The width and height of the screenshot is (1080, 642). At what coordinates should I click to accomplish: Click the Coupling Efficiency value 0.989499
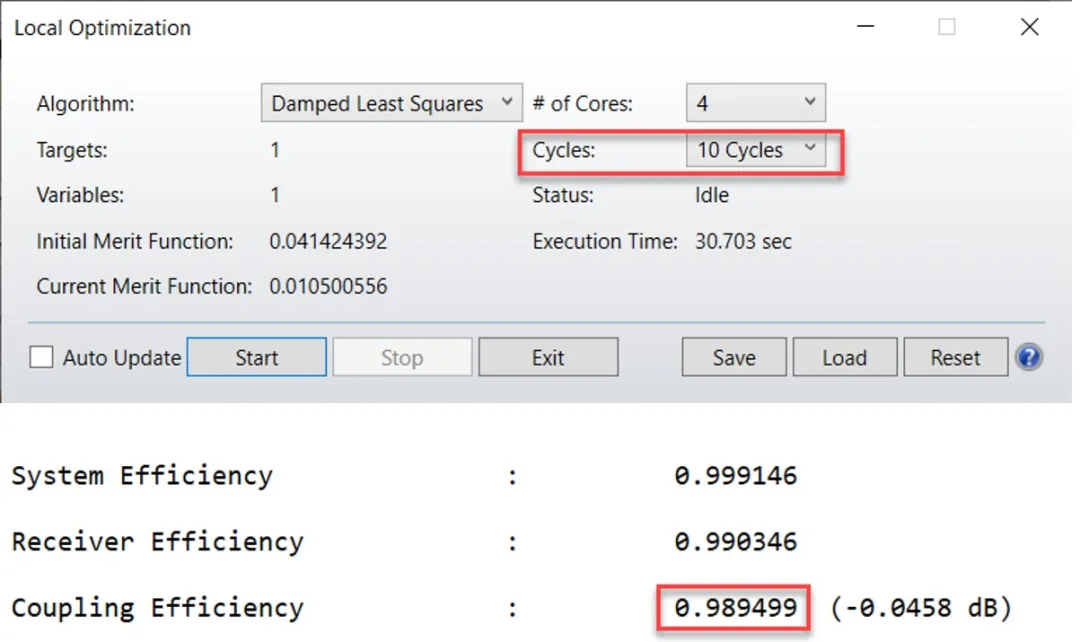point(735,607)
